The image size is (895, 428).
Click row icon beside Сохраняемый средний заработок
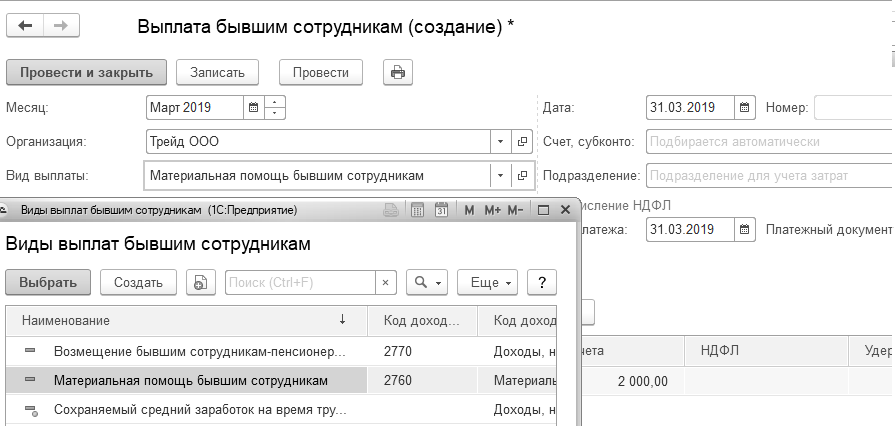pyautogui.click(x=31, y=410)
